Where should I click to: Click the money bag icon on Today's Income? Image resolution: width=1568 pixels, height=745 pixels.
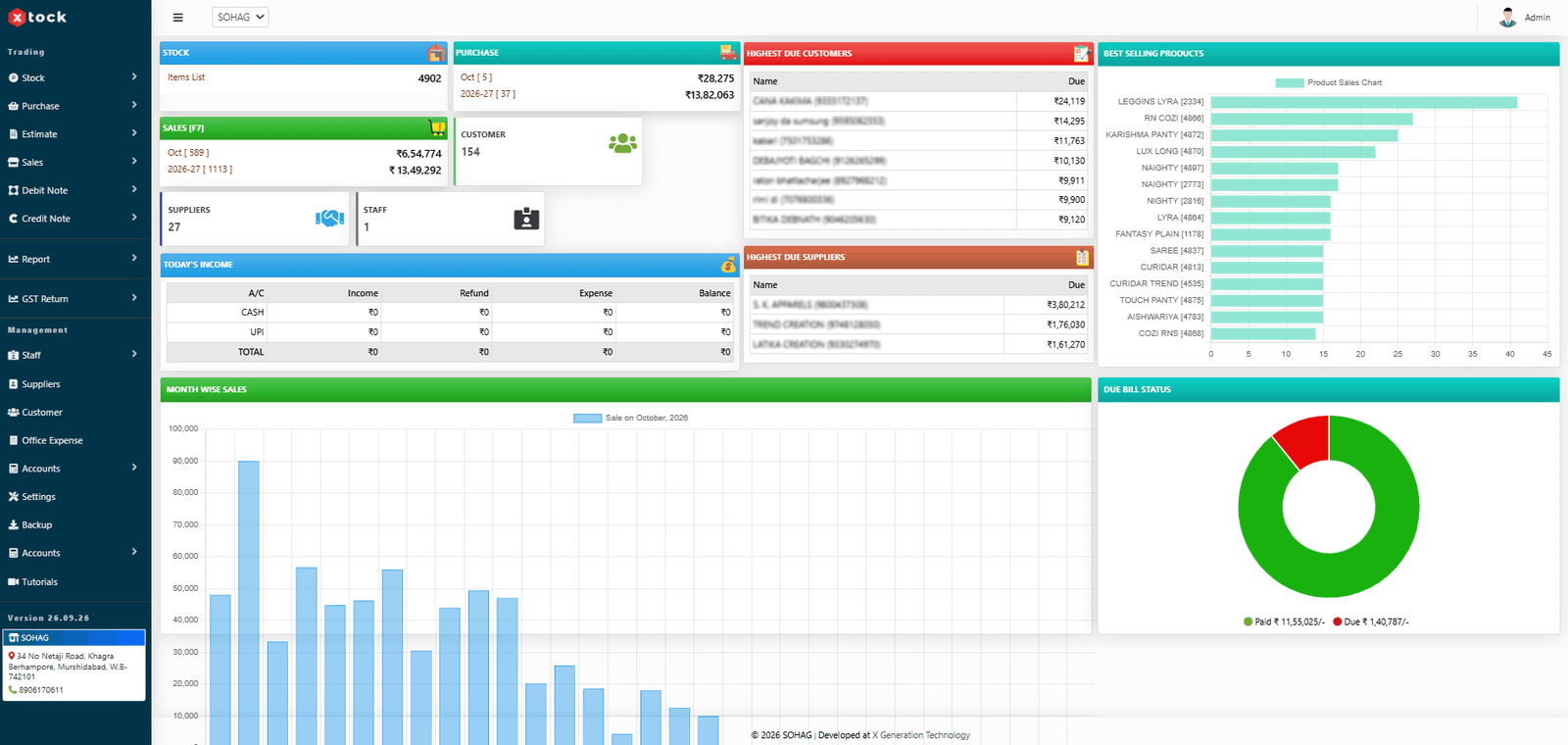pyautogui.click(x=728, y=265)
